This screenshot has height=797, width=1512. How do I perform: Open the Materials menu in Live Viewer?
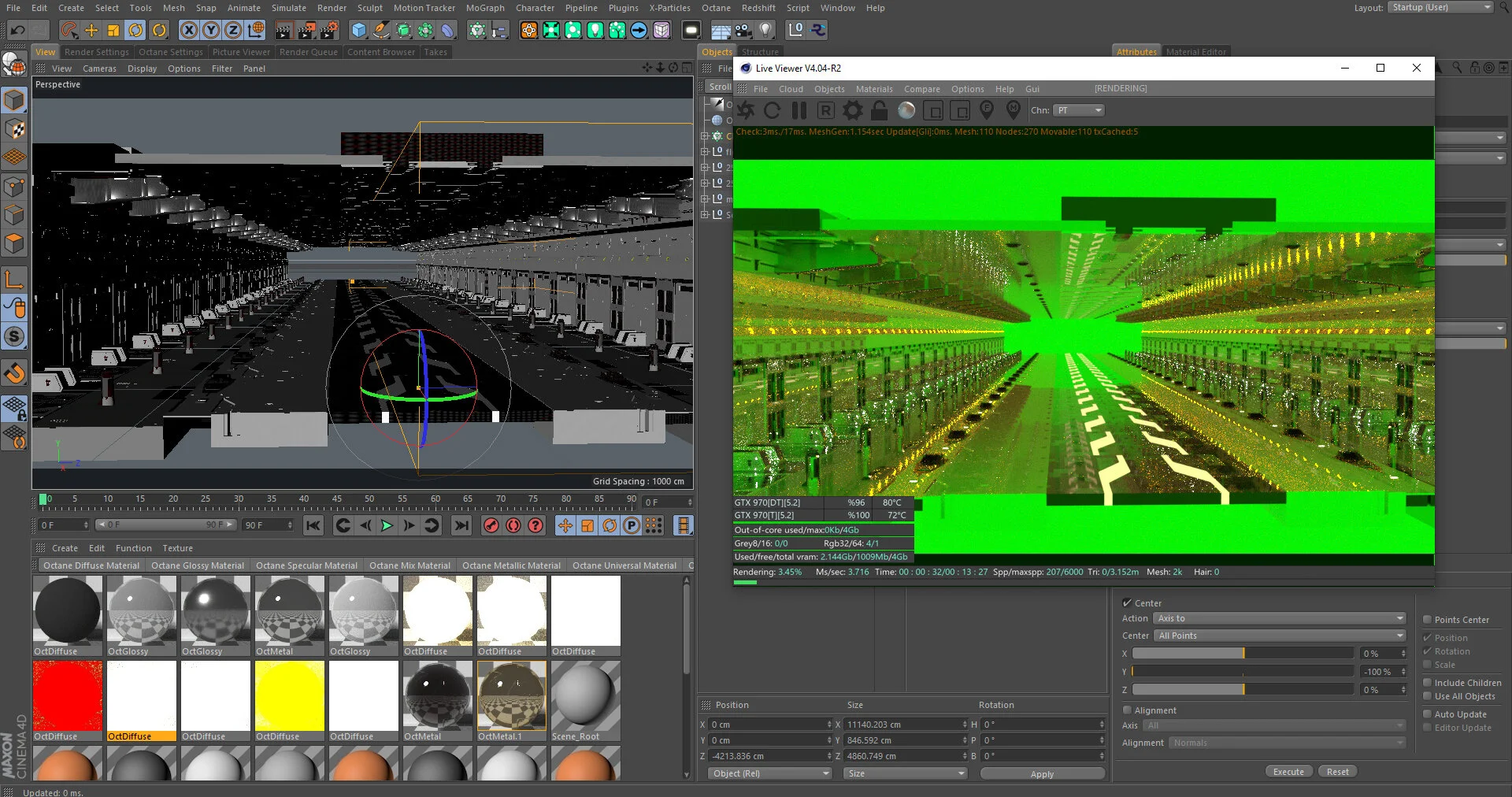coord(874,89)
